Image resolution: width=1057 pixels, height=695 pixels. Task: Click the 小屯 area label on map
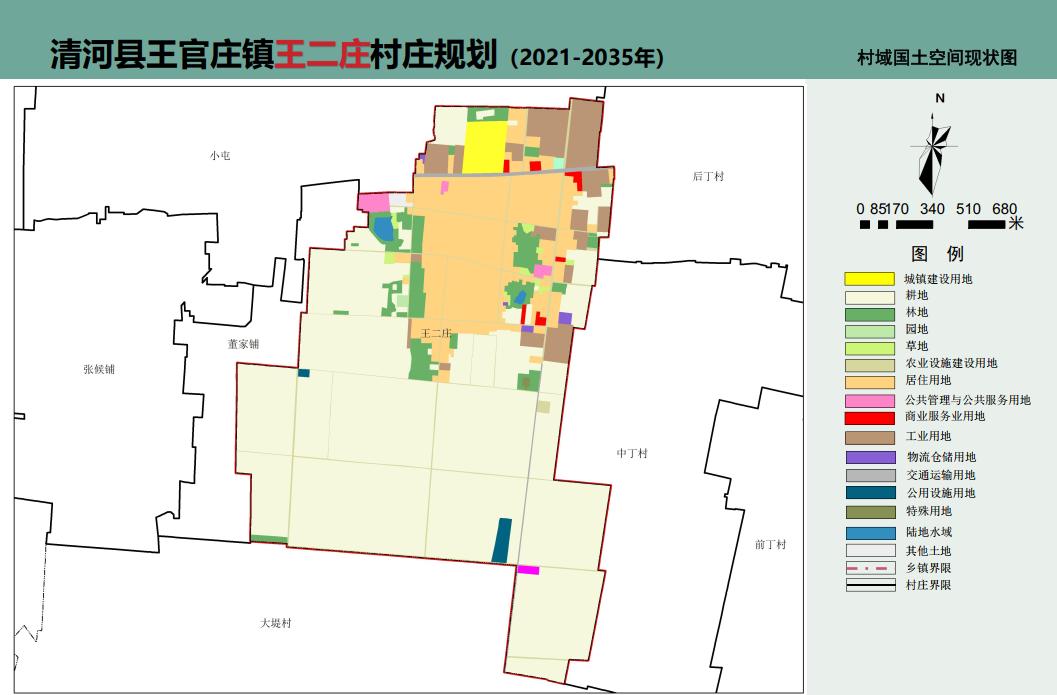221,153
